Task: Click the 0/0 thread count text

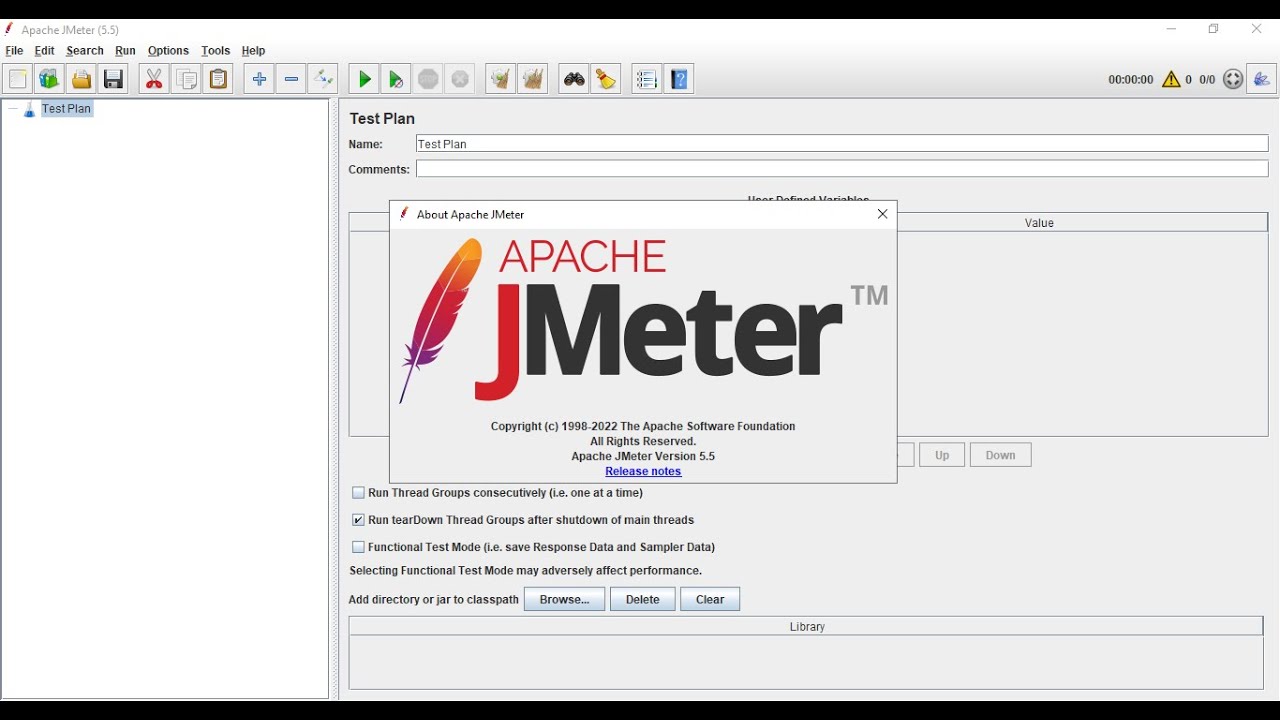Action: tap(1207, 79)
